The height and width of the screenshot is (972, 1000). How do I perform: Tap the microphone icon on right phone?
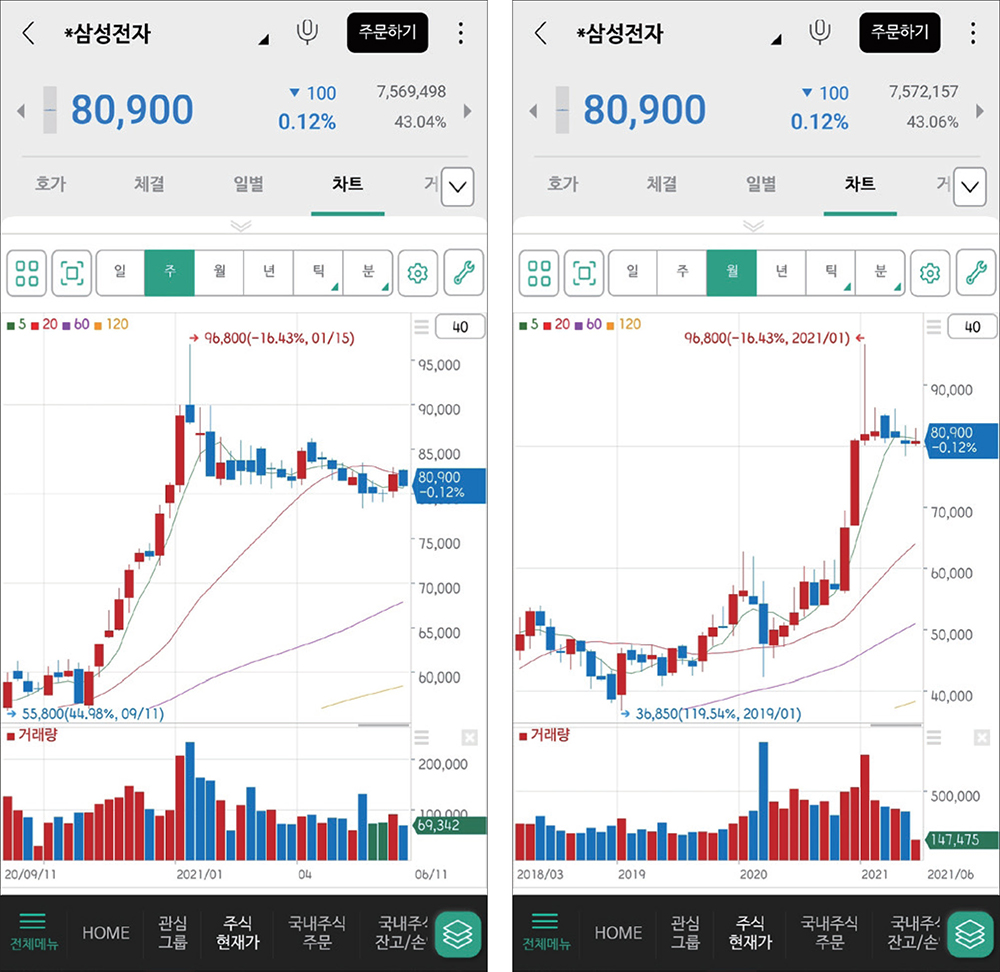click(820, 32)
